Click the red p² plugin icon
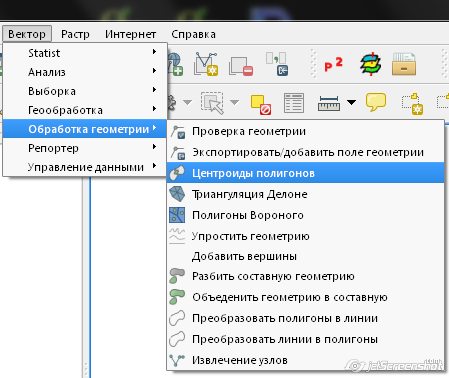 click(333, 64)
